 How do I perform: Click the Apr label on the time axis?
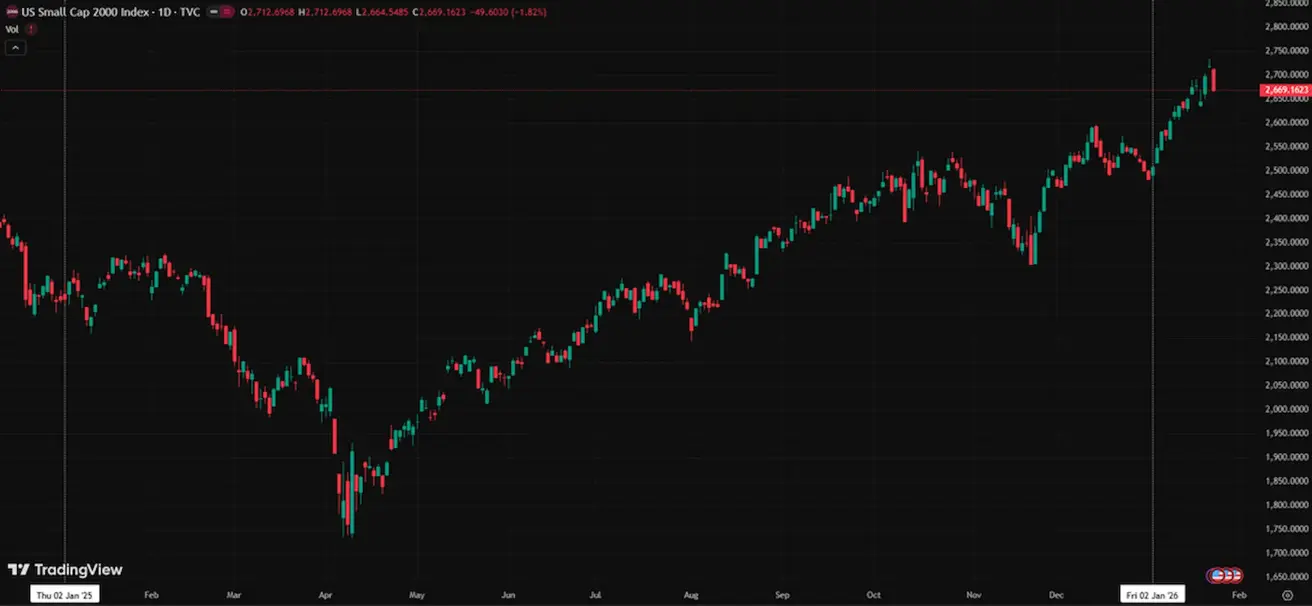pyautogui.click(x=324, y=595)
